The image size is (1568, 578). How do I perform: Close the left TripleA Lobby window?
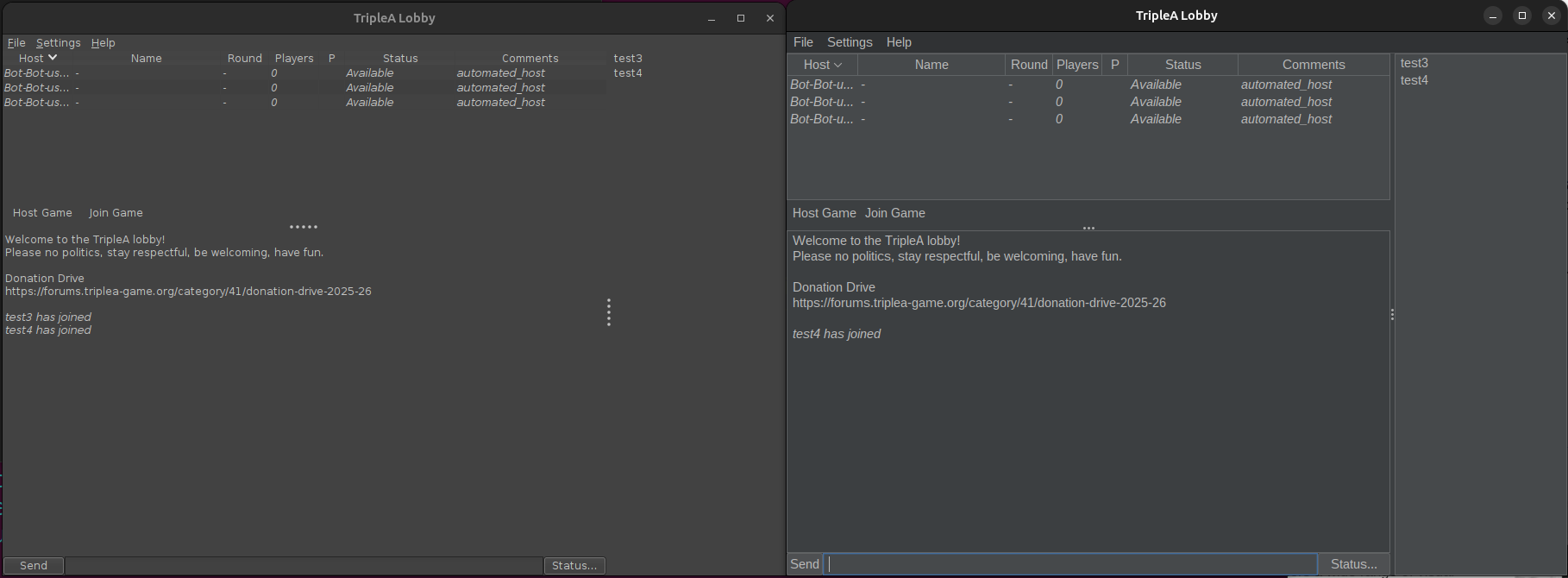(770, 18)
